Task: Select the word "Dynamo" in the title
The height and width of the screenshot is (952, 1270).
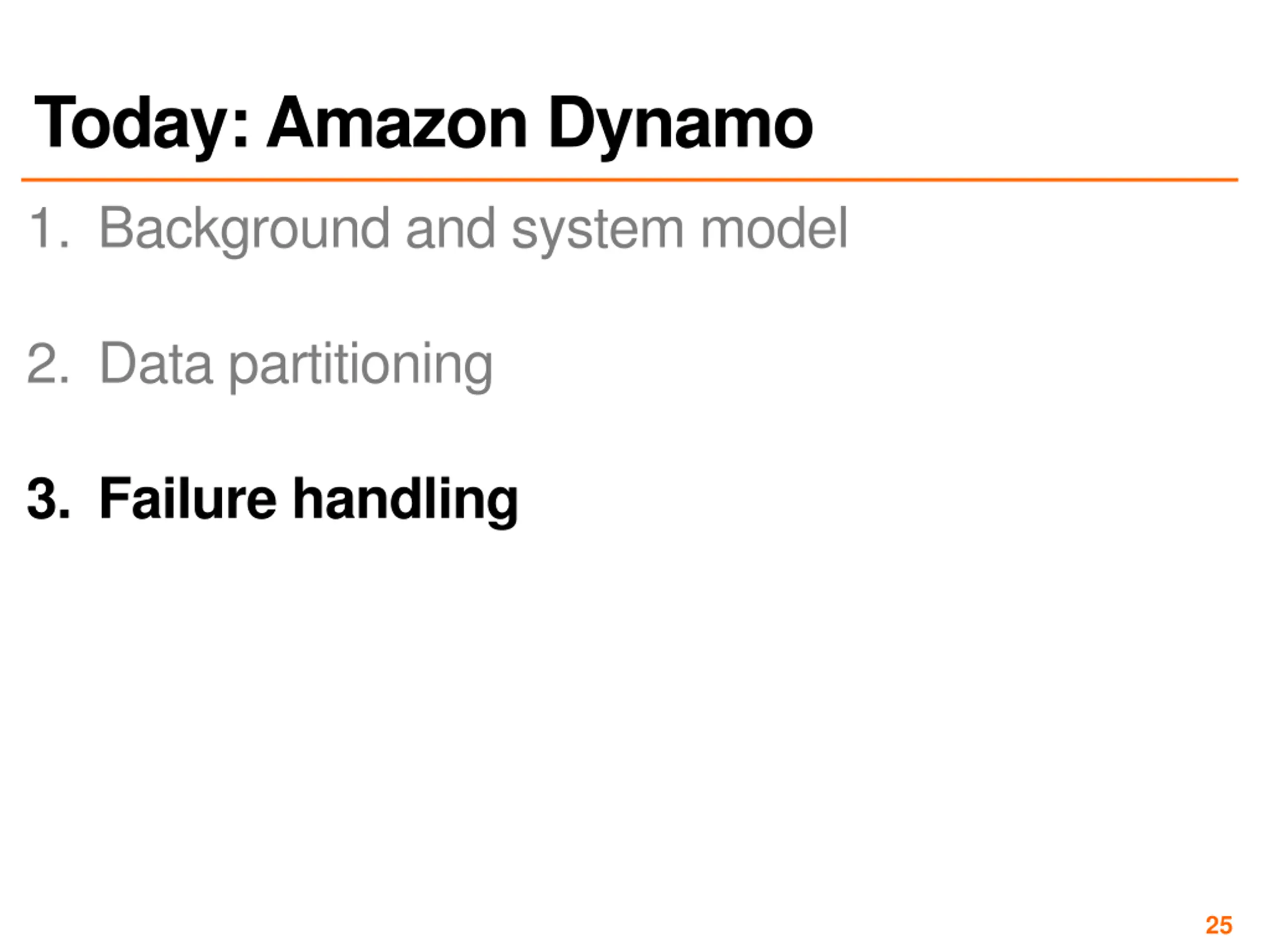Action: [x=680, y=123]
